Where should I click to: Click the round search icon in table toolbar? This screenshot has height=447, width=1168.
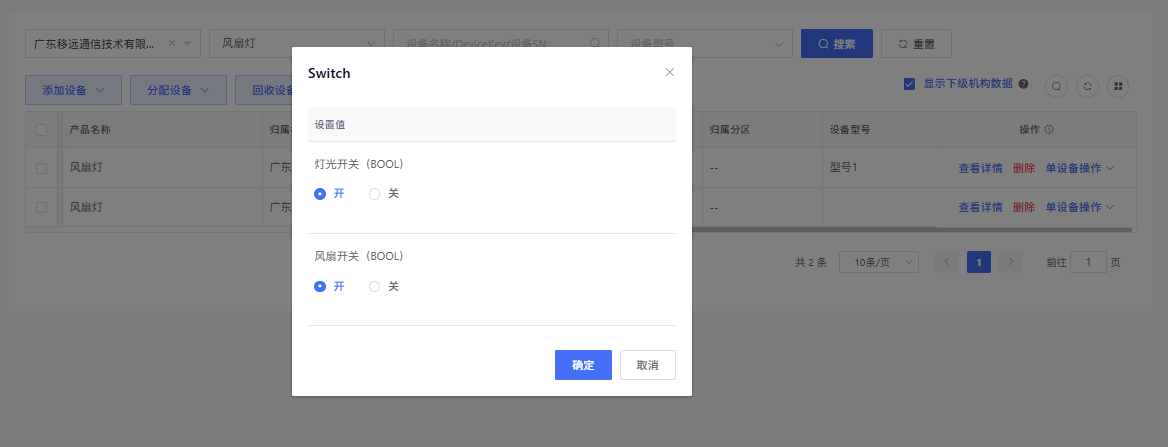1056,87
